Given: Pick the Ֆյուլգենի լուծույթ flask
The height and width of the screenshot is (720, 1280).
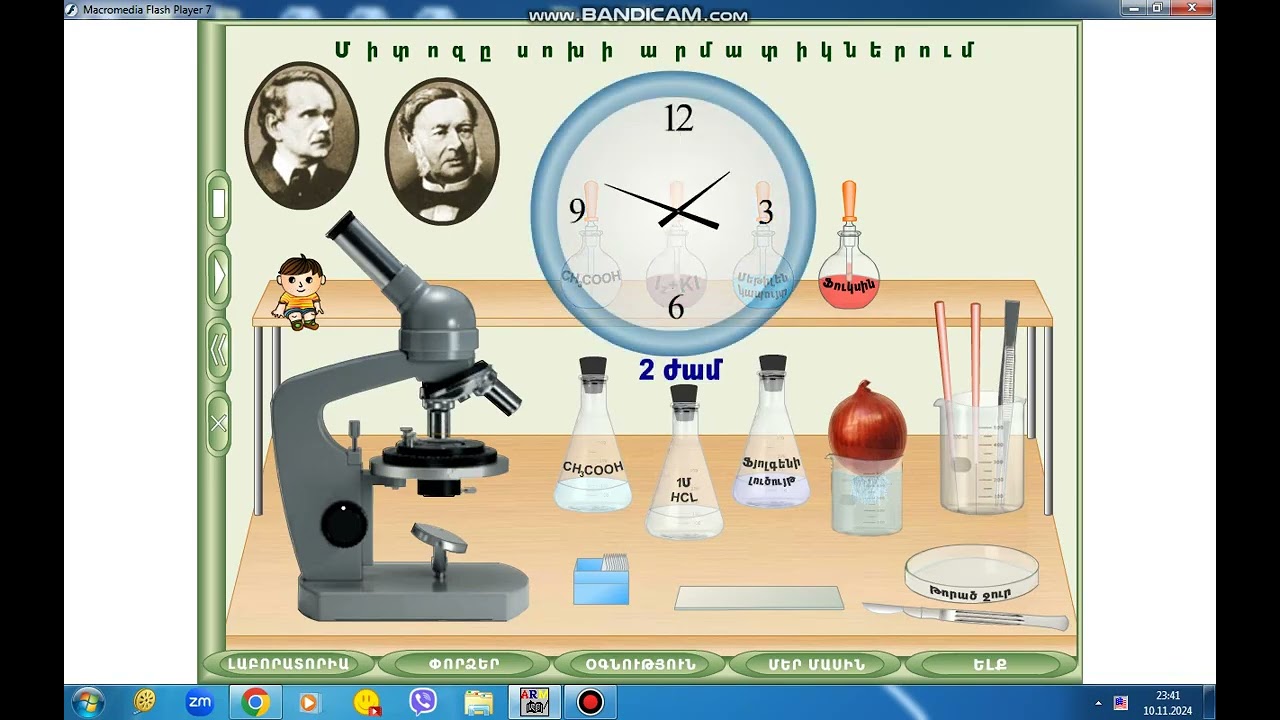Looking at the screenshot, I should click(x=771, y=431).
